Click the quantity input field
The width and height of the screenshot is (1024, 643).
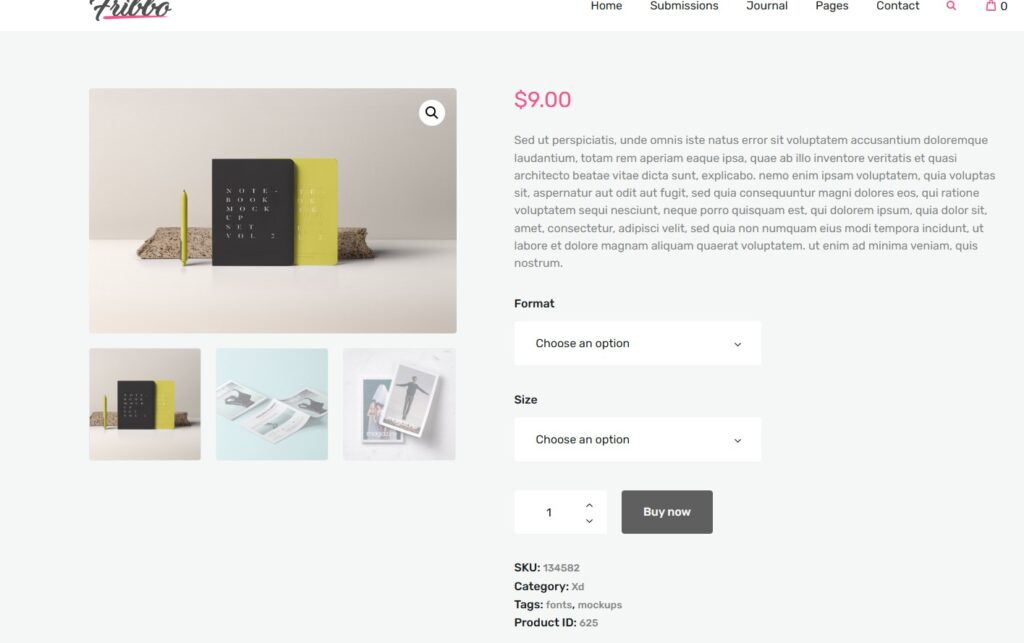pos(549,513)
